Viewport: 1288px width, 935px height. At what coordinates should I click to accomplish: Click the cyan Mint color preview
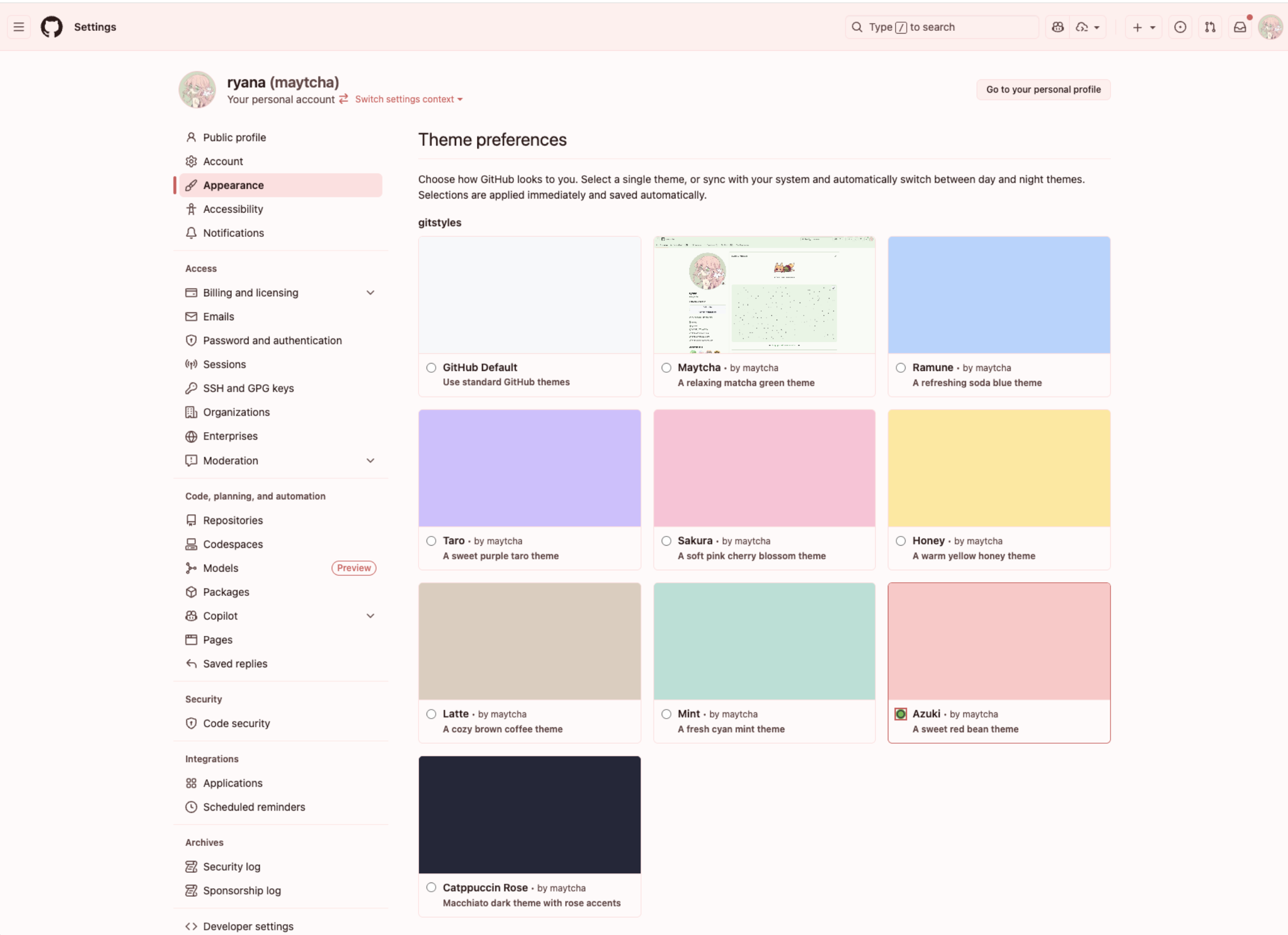coord(764,642)
